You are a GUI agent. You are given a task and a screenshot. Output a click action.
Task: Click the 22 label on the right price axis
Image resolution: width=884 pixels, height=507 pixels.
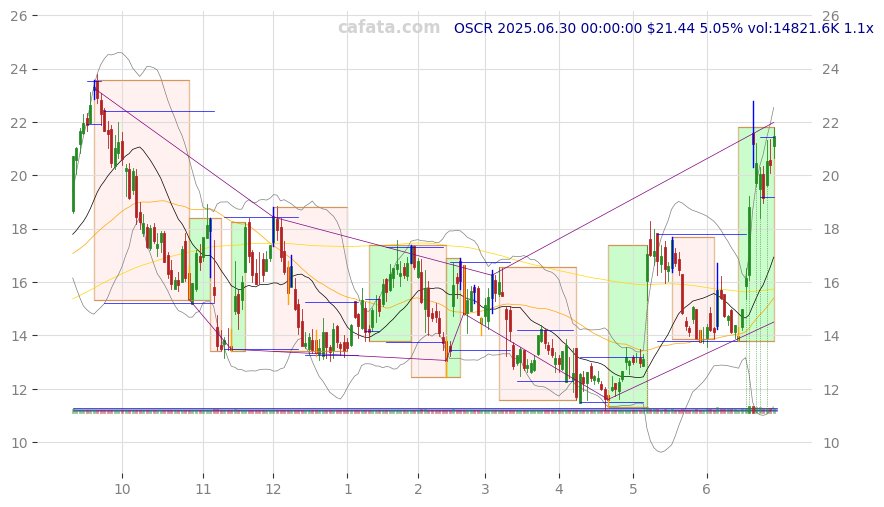830,123
